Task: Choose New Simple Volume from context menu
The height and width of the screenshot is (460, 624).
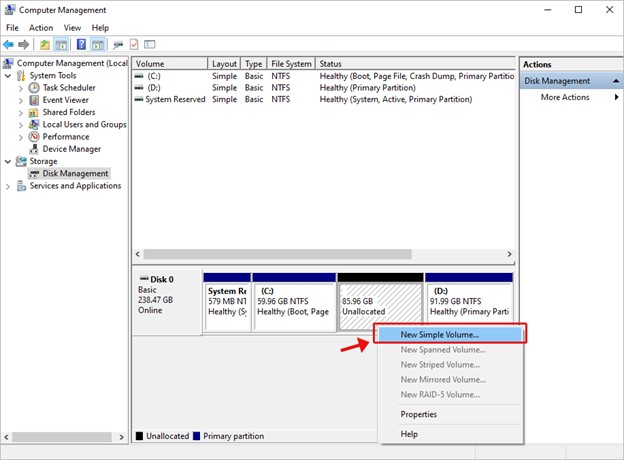Action: pyautogui.click(x=450, y=335)
